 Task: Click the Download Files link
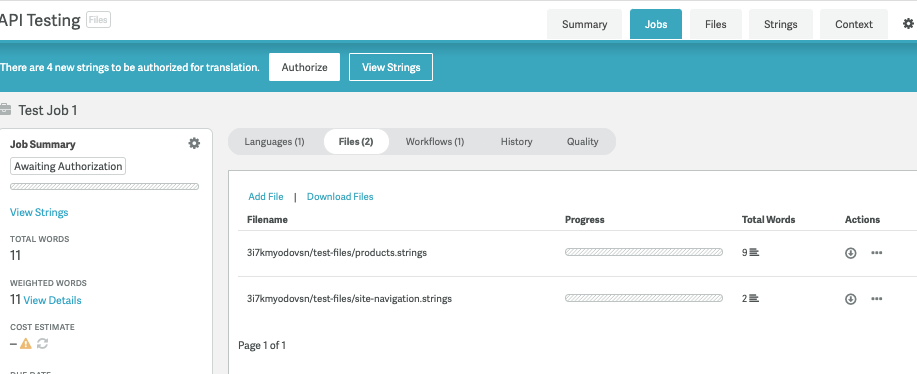[340, 197]
